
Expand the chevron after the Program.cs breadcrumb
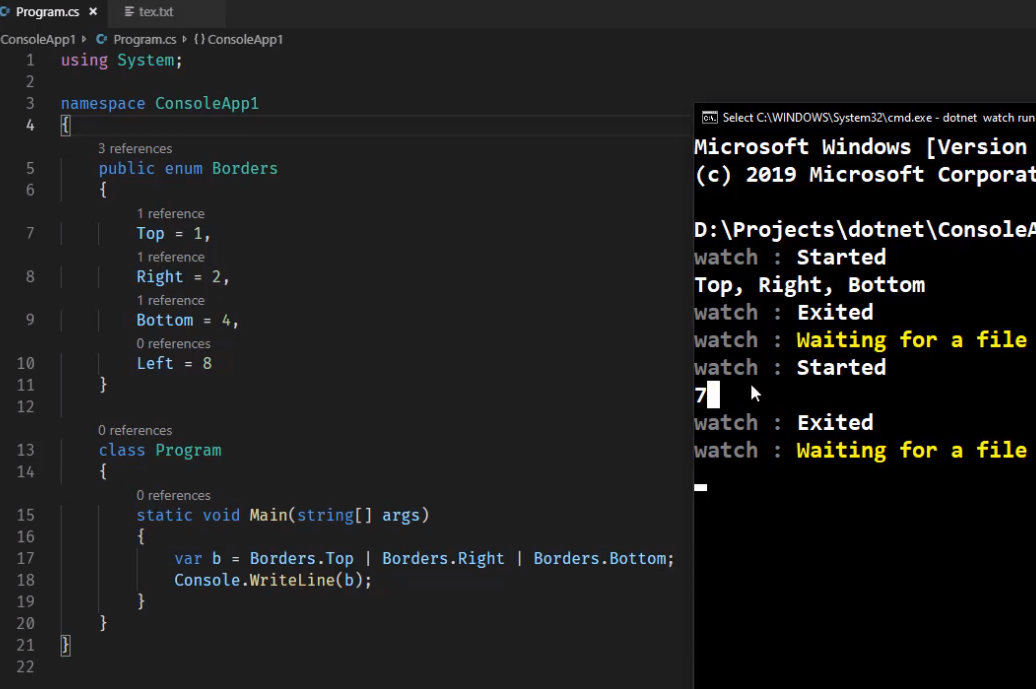(x=185, y=39)
